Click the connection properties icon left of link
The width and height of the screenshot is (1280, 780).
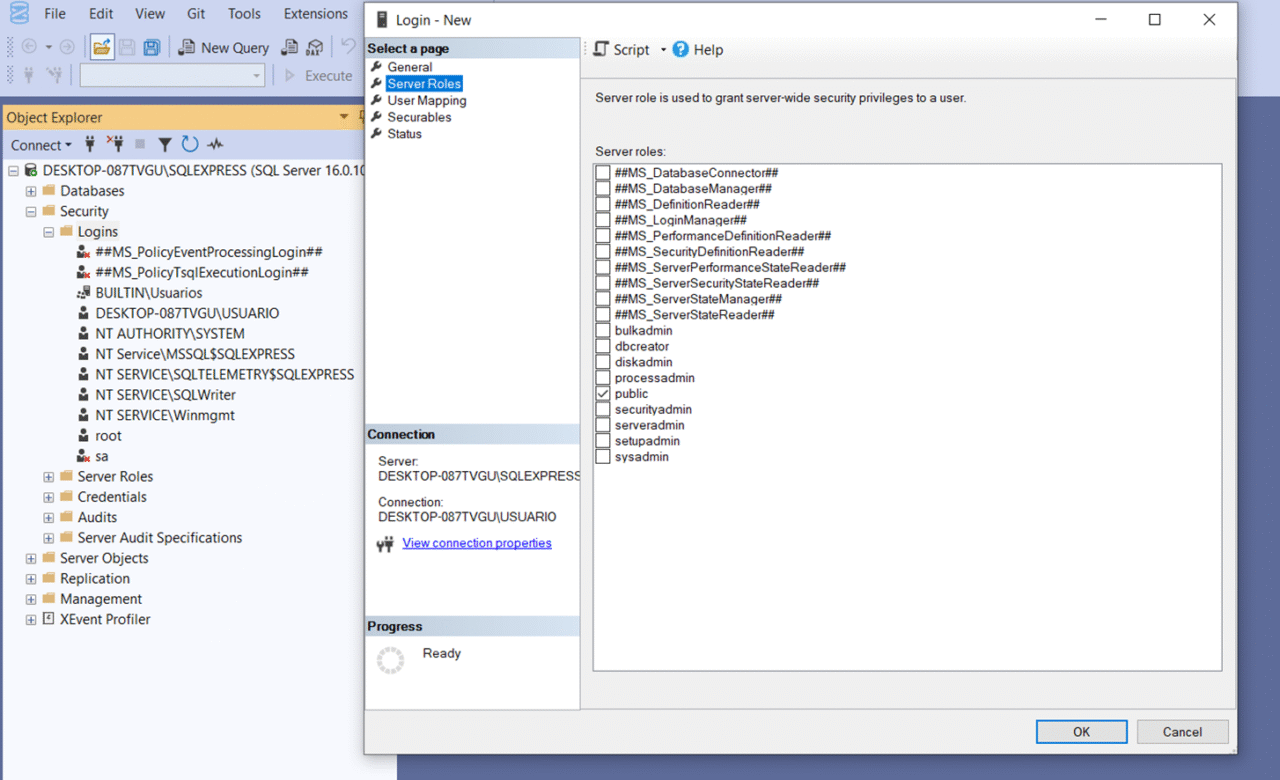(385, 544)
